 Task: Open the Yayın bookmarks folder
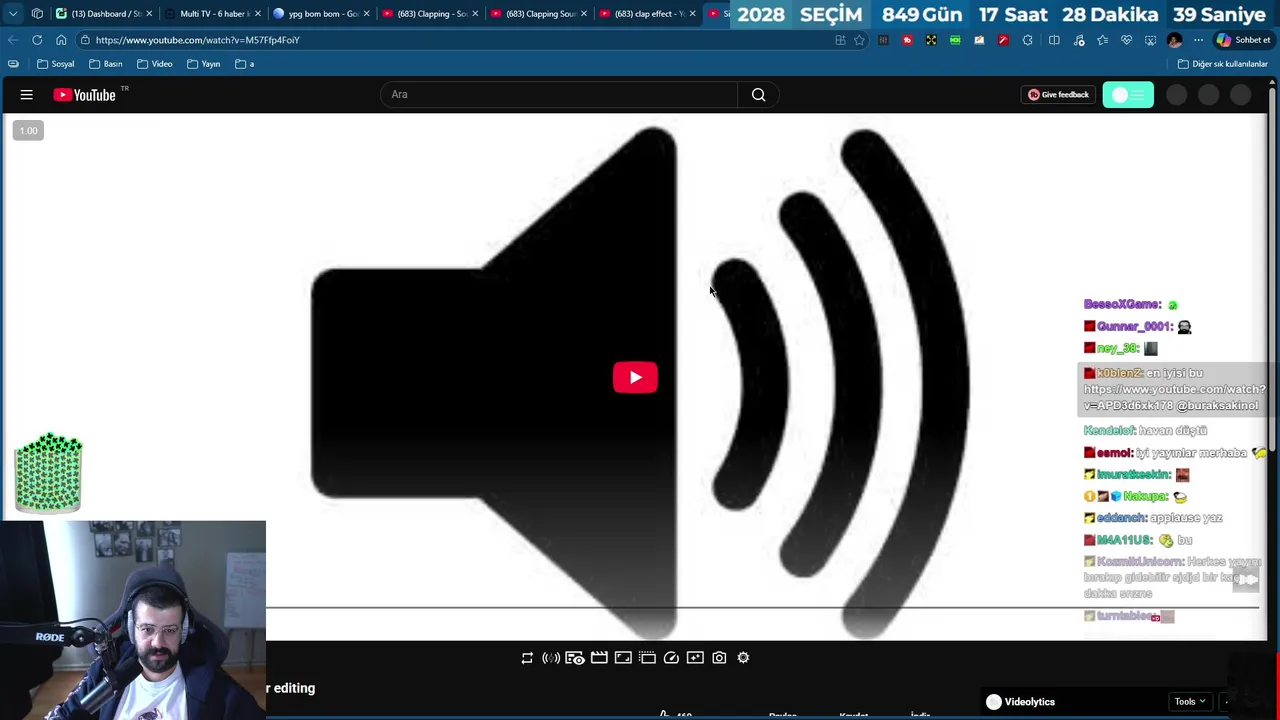[203, 64]
